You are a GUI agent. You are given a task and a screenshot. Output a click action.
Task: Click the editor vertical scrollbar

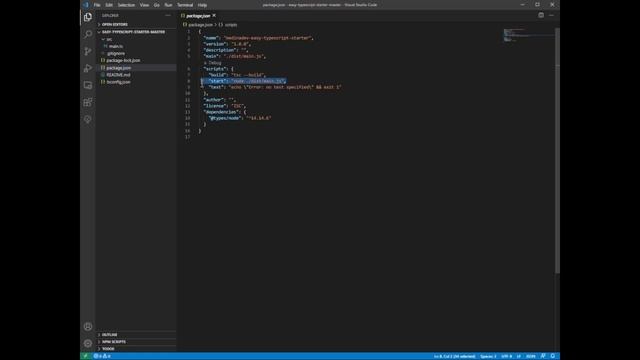point(557,151)
